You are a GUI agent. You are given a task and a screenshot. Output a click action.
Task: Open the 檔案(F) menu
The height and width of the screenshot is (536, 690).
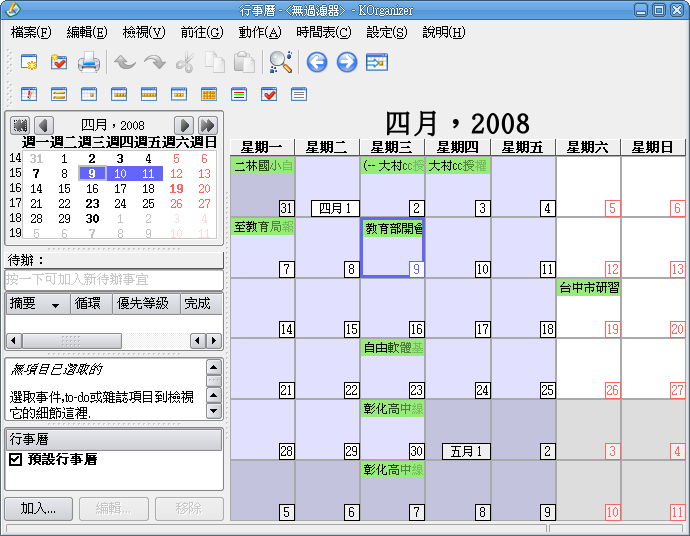click(31, 32)
